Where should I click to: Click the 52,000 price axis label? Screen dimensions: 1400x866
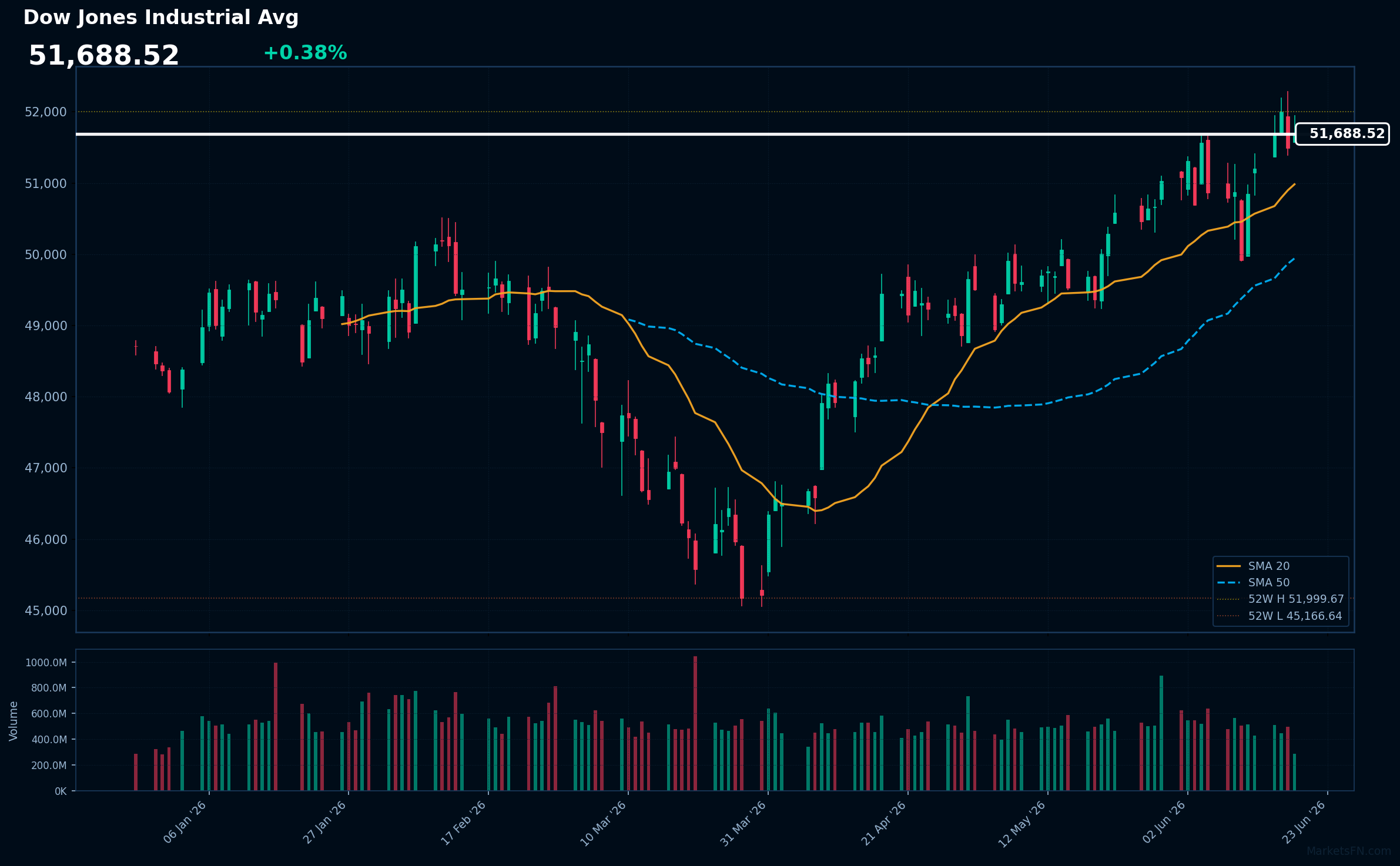click(46, 112)
